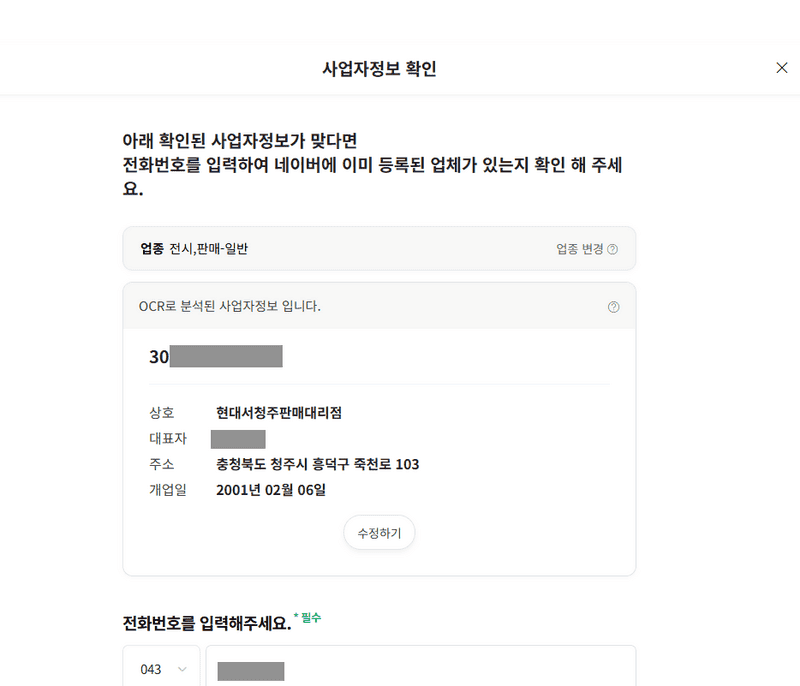Click the 개업일 date 2001년 02월 06일
Viewport: 800px width, 686px height.
click(271, 490)
